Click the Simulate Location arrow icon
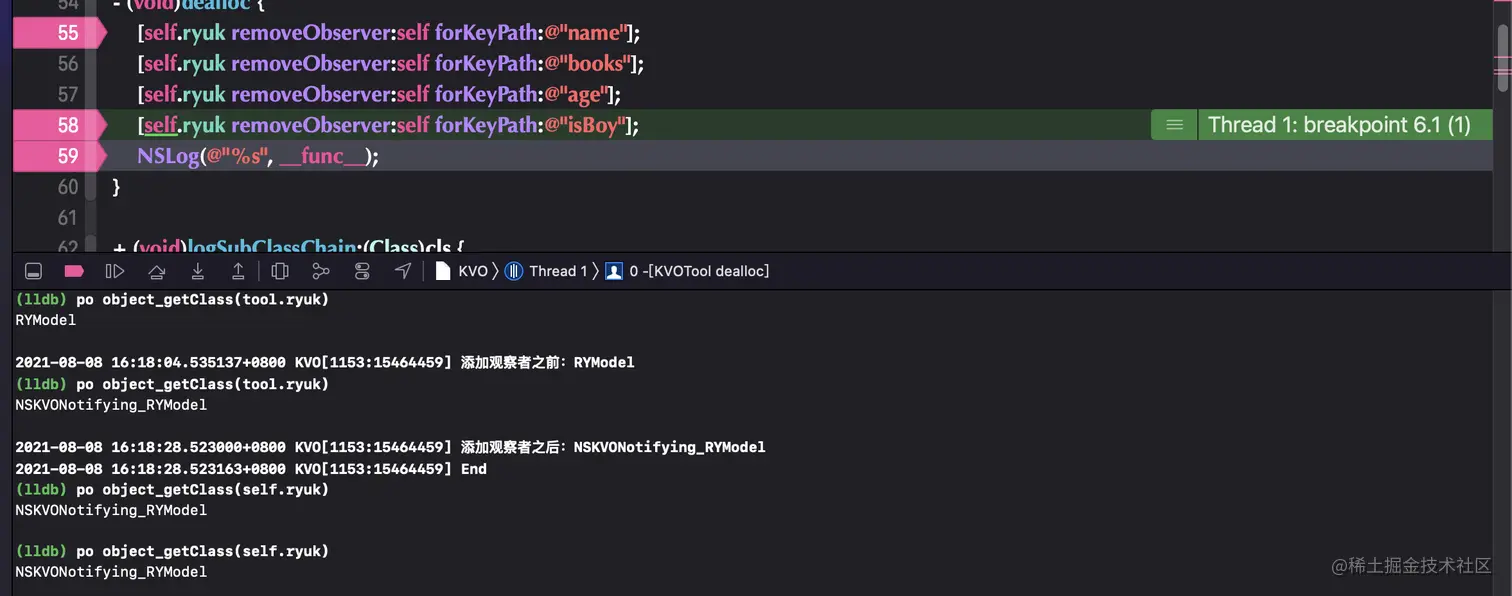This screenshot has height=596, width=1512. [403, 271]
